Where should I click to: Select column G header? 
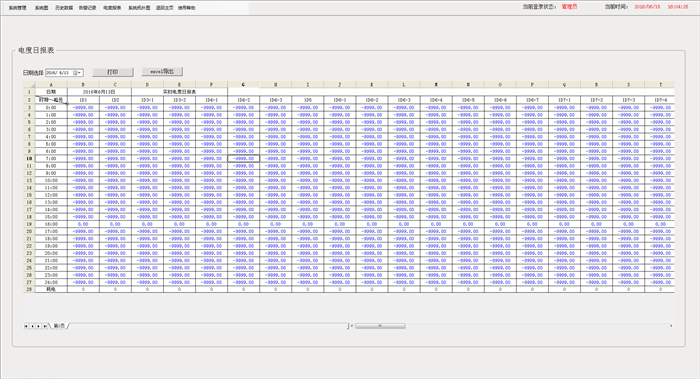click(x=243, y=84)
